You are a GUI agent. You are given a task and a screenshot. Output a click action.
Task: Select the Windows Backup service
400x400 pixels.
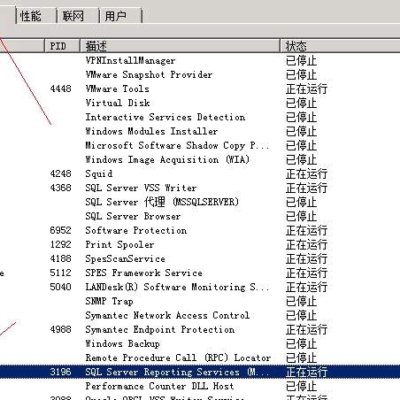click(x=200, y=344)
